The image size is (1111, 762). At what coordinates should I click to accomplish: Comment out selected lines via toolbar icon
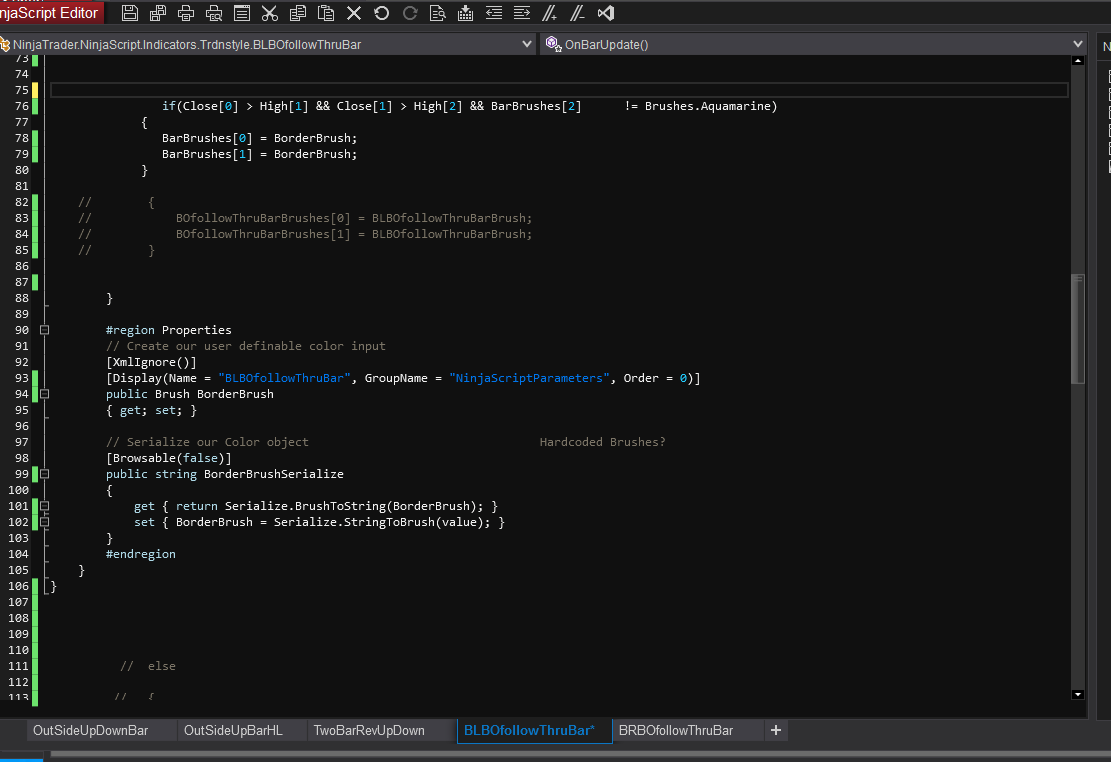[549, 13]
